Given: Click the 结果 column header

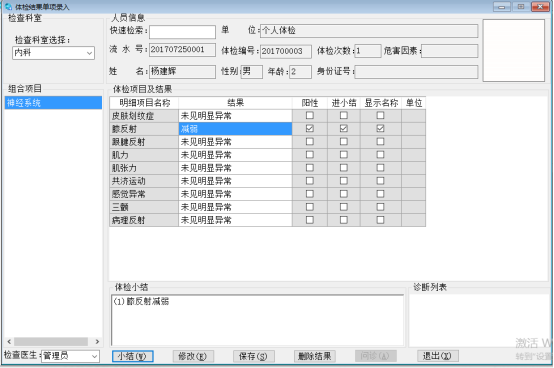Looking at the screenshot, I should coord(235,103).
